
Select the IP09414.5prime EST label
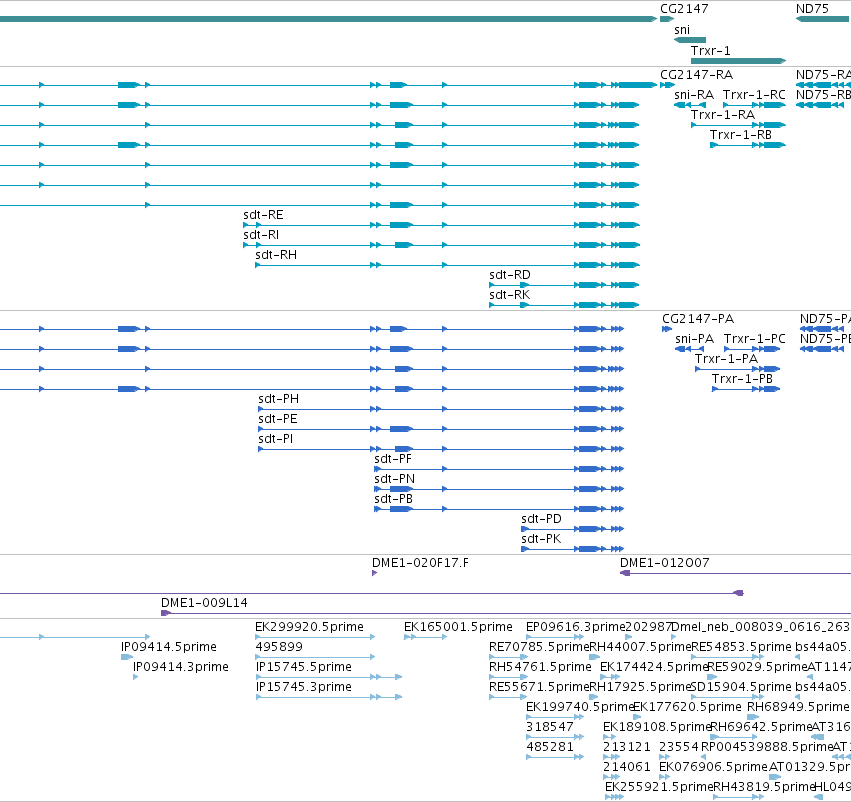(x=168, y=647)
